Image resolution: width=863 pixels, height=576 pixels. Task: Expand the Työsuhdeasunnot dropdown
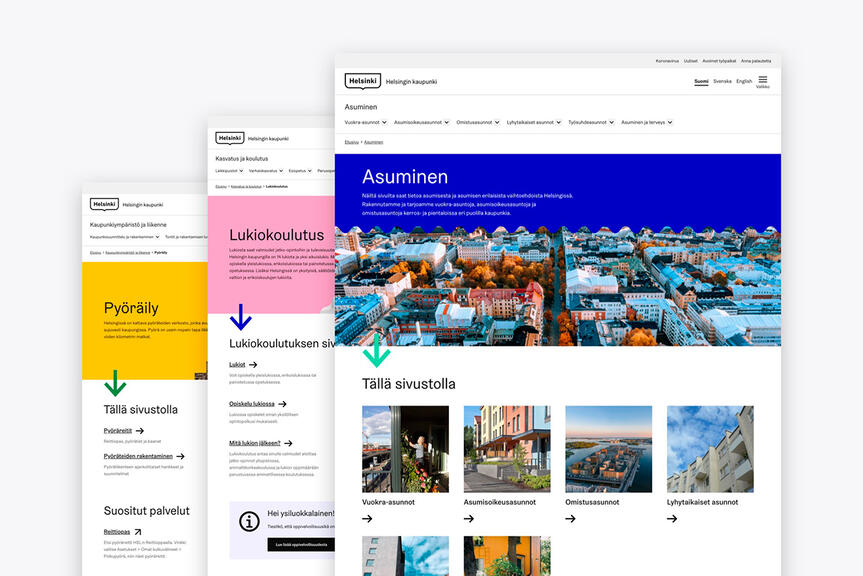(x=590, y=122)
